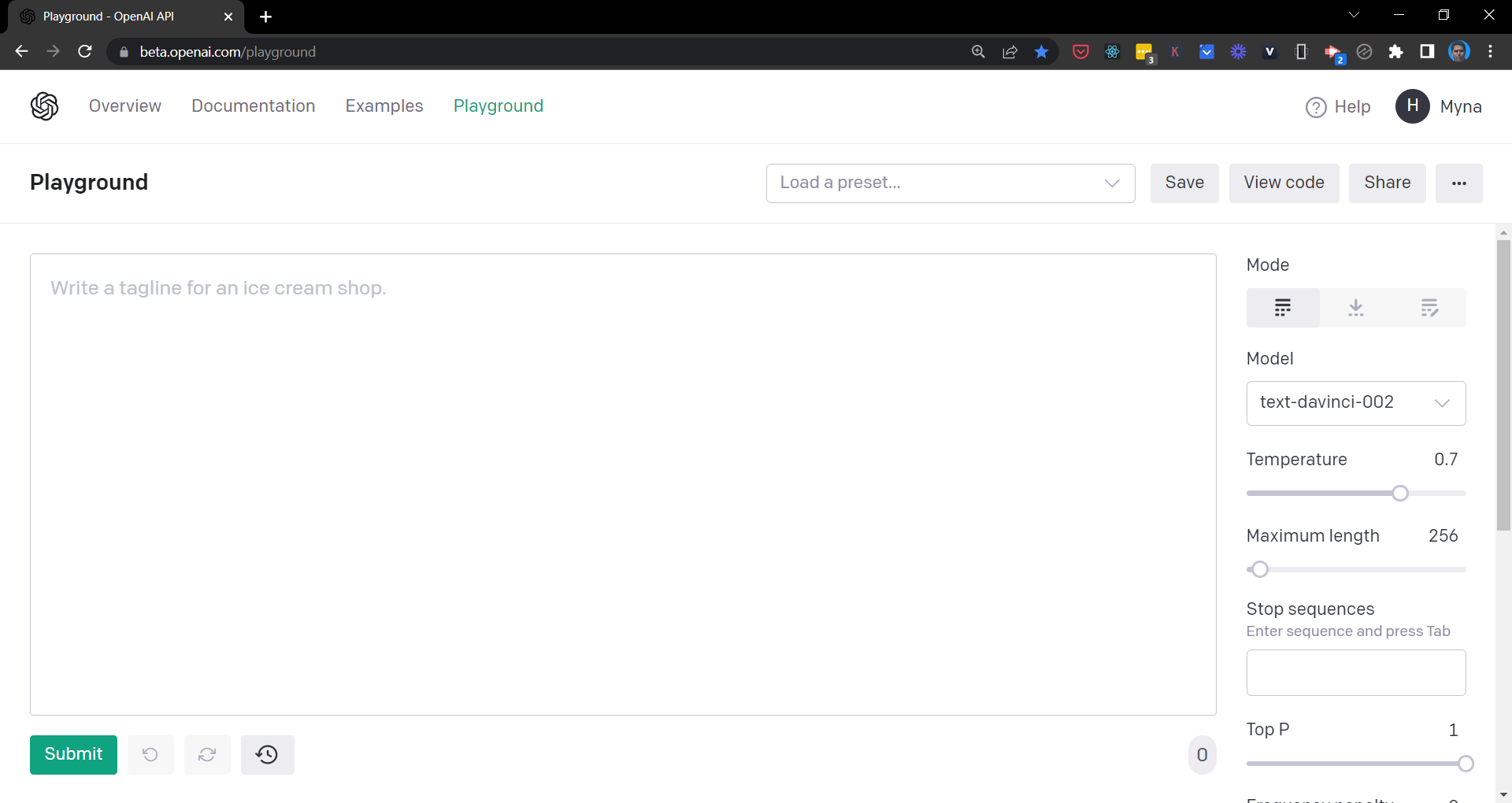
Task: Click the Help question mark icon
Action: (x=1316, y=107)
